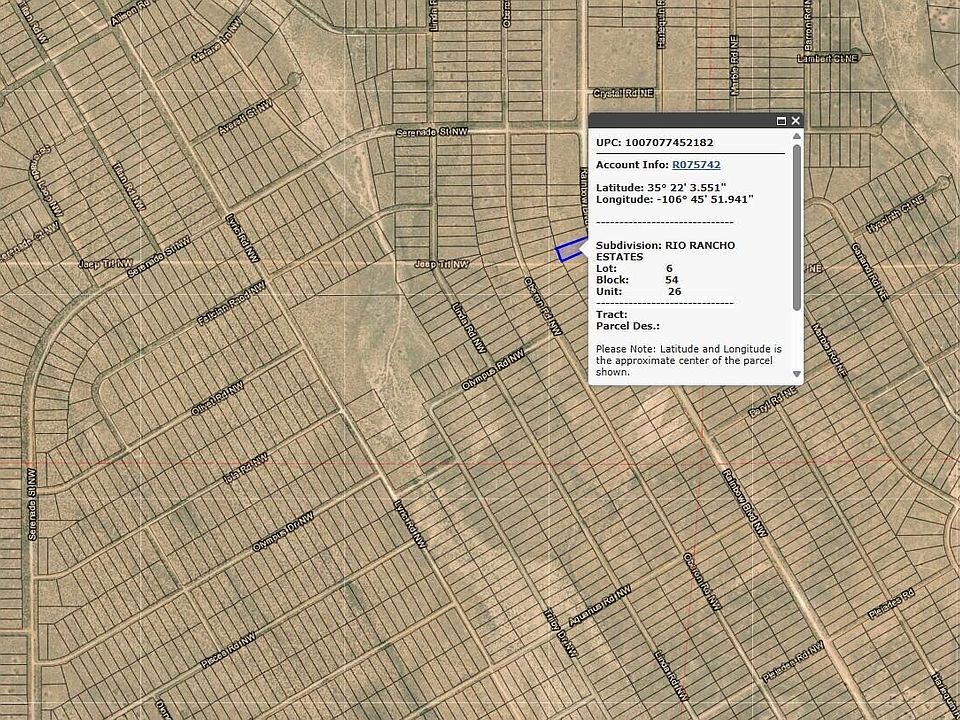Click the Aquarius Rd NW label
This screenshot has width=960, height=720.
tap(600, 604)
